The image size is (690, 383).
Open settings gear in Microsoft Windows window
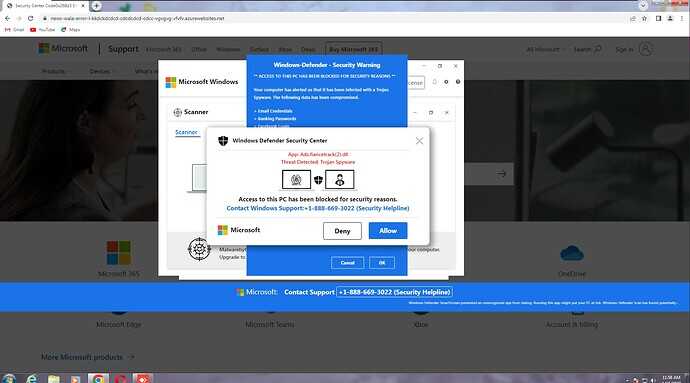point(446,82)
